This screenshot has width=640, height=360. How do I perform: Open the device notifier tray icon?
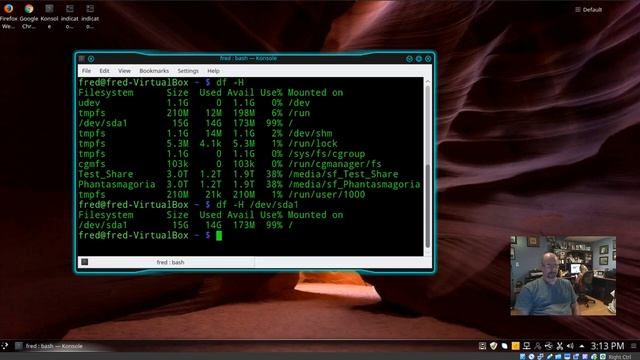[549, 346]
